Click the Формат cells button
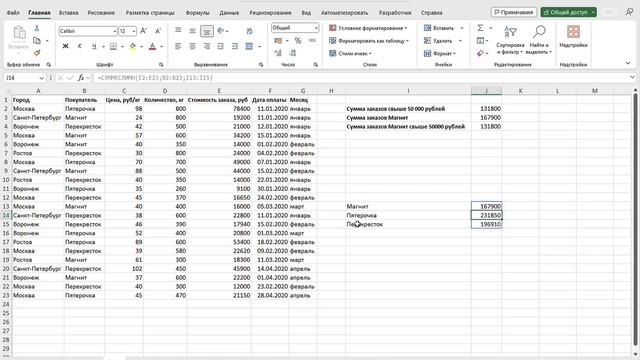The width and height of the screenshot is (640, 360). [x=440, y=53]
